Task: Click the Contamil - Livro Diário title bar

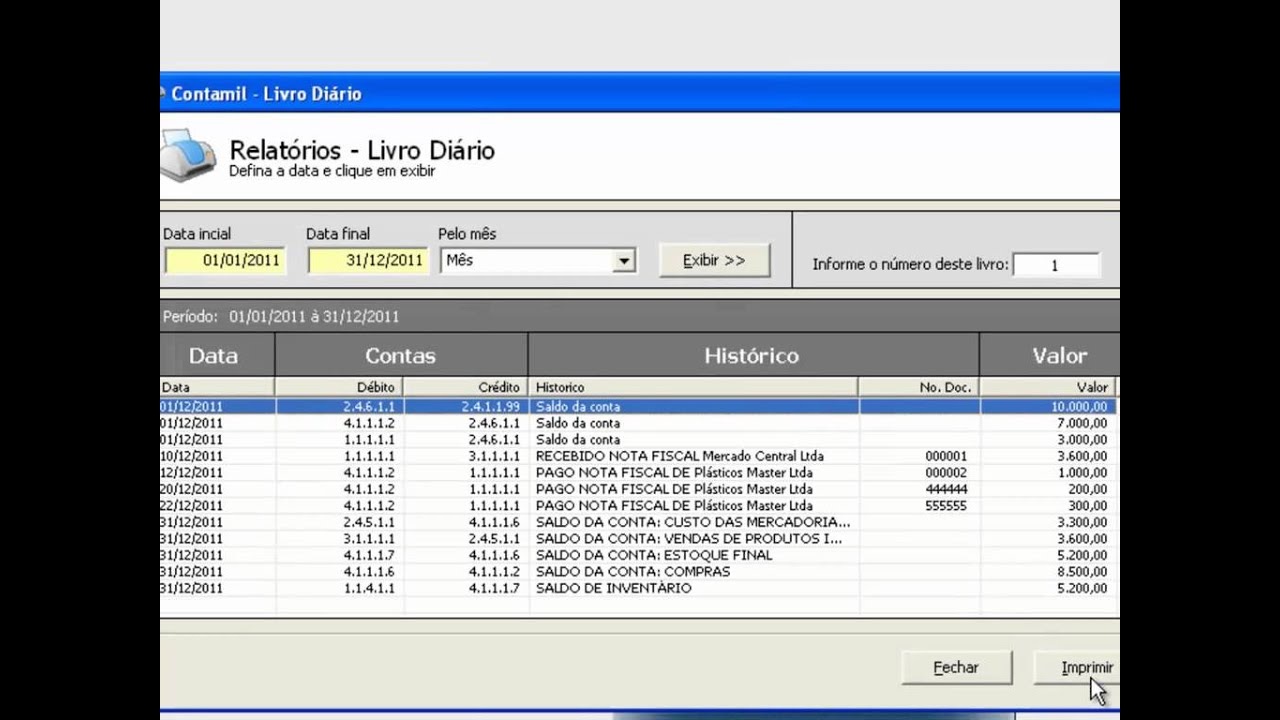Action: pyautogui.click(x=640, y=93)
